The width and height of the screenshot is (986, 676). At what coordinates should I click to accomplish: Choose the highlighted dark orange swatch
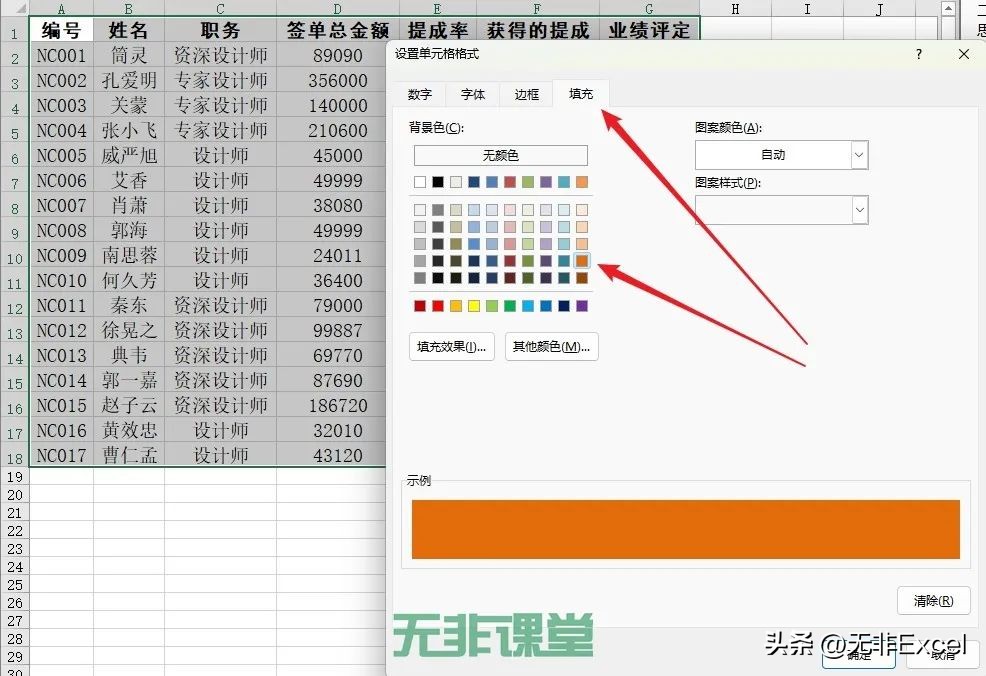(582, 260)
